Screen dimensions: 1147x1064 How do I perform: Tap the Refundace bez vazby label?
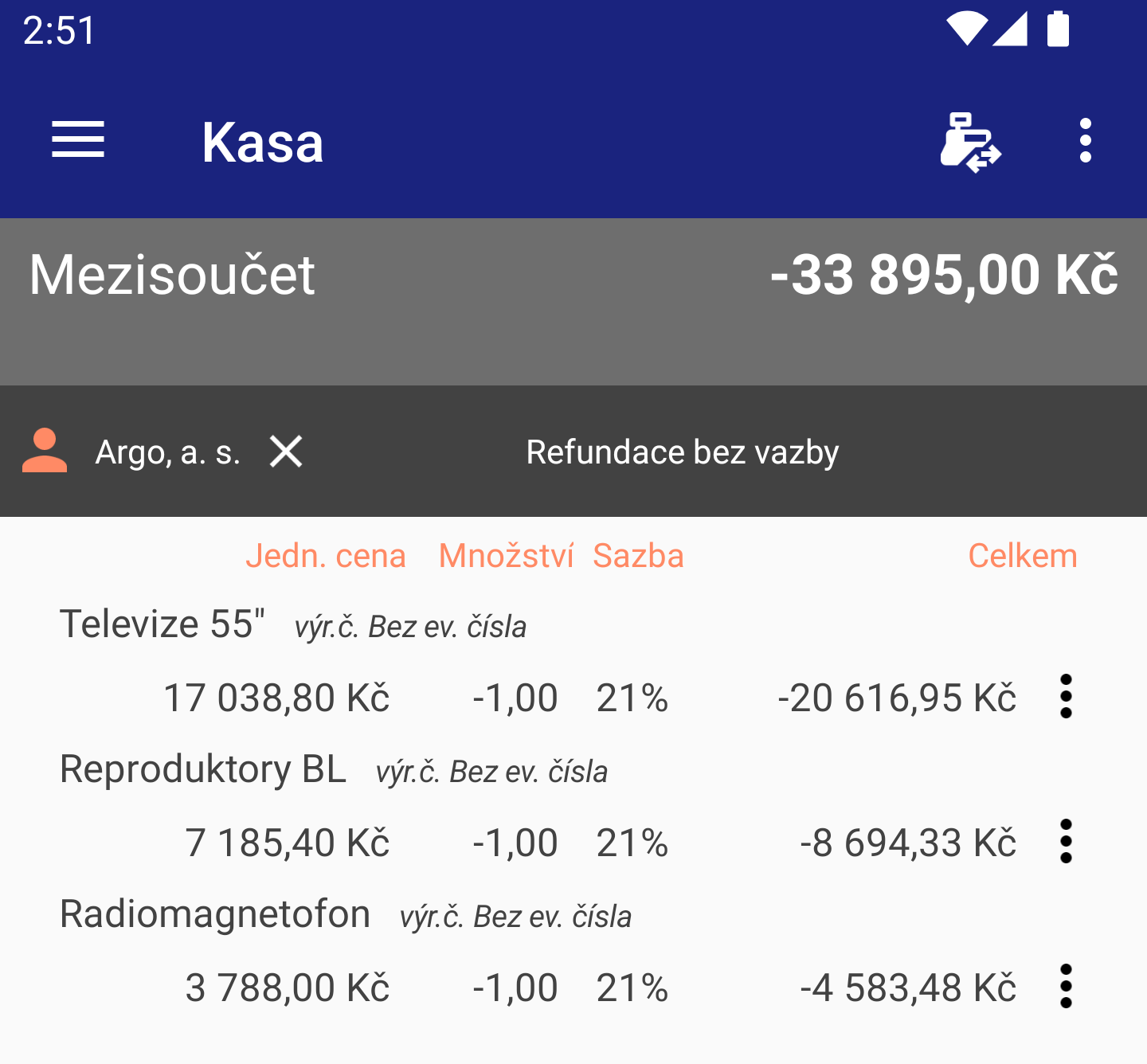[683, 452]
